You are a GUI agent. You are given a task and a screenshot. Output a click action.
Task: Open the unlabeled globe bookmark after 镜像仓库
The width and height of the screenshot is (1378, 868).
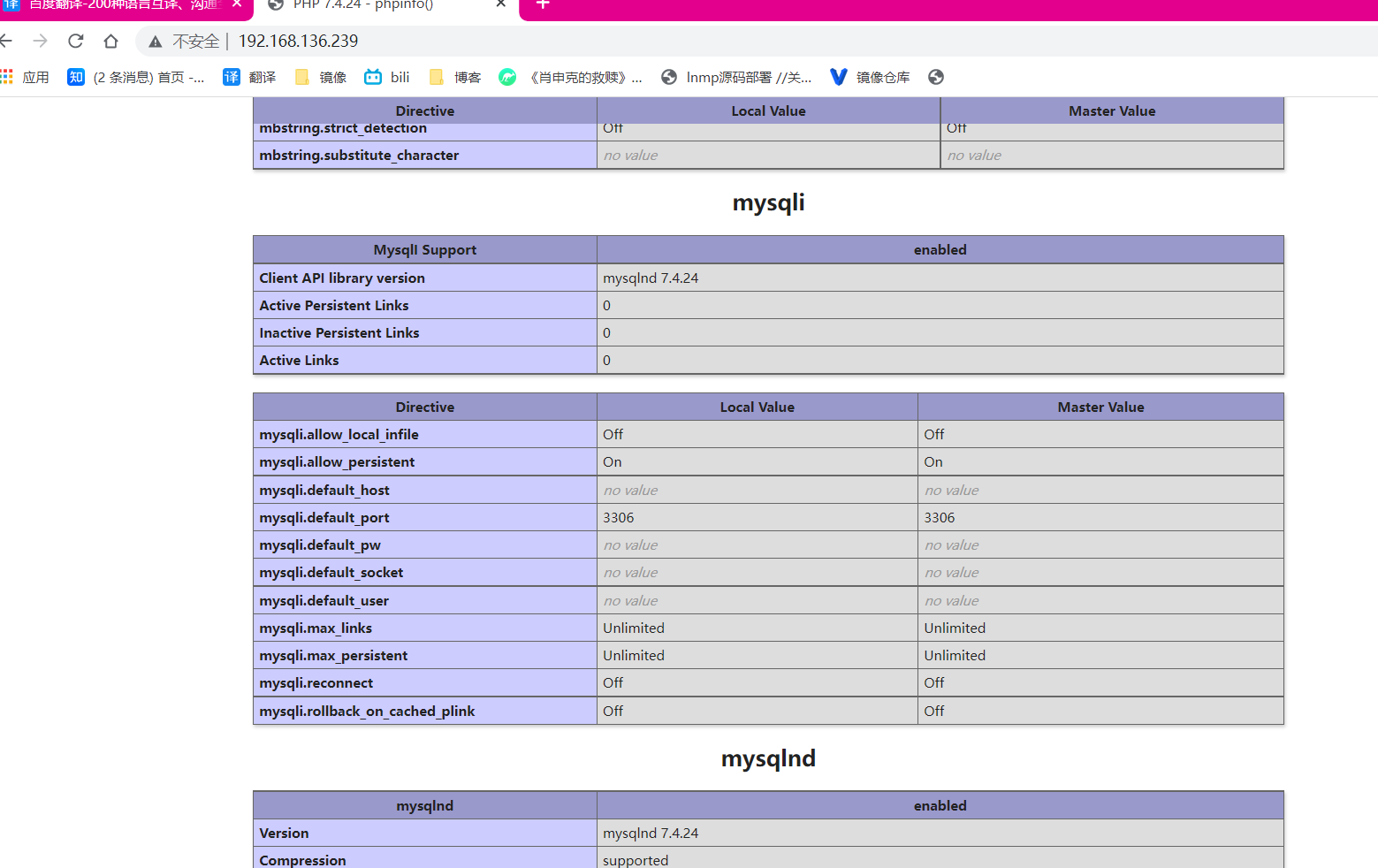point(936,77)
